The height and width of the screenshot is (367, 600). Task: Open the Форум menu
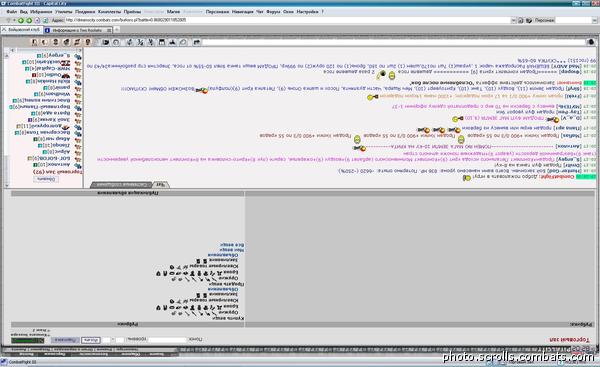click(273, 11)
